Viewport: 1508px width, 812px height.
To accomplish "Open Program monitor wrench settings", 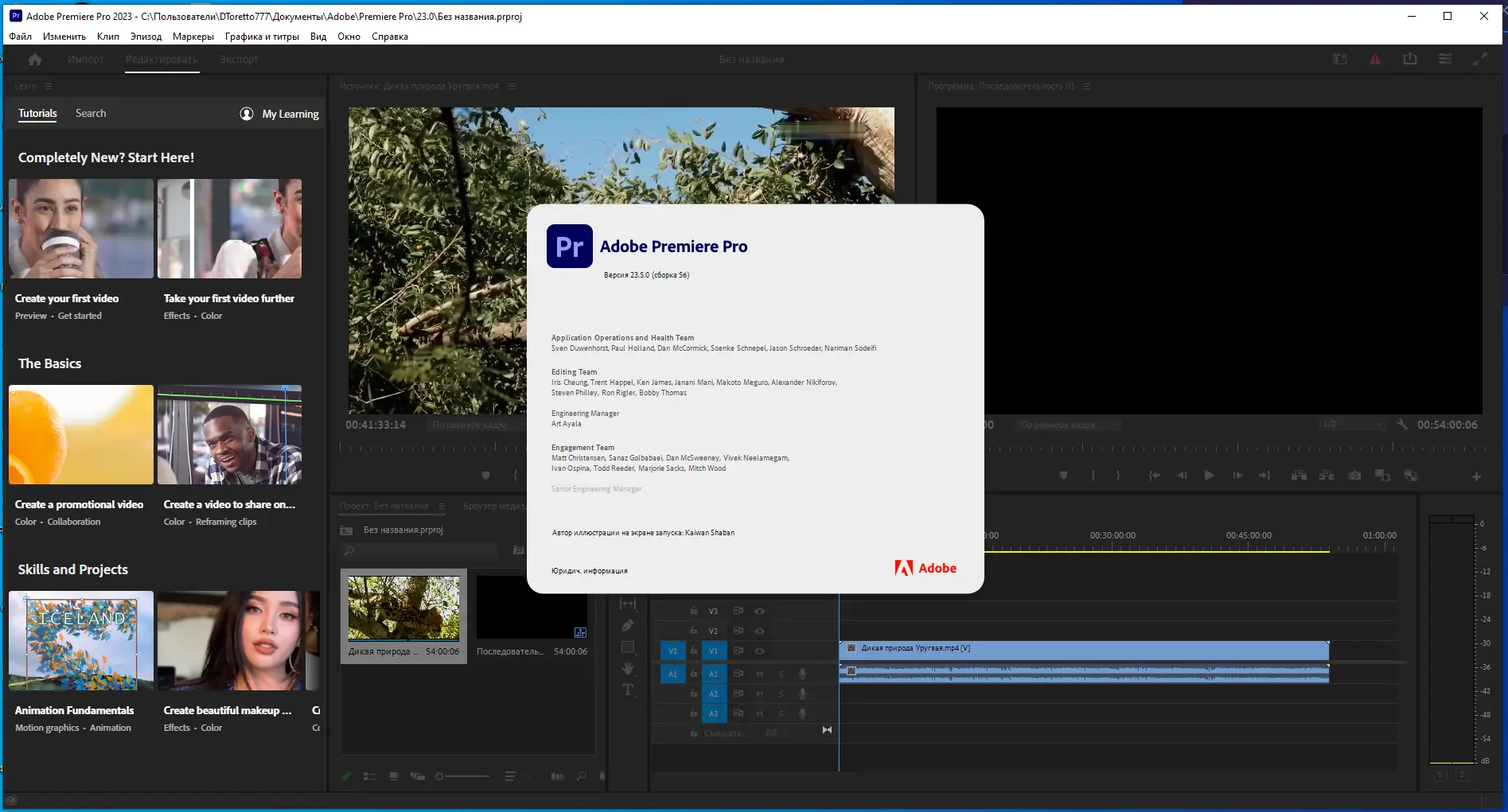I will pos(1402,425).
